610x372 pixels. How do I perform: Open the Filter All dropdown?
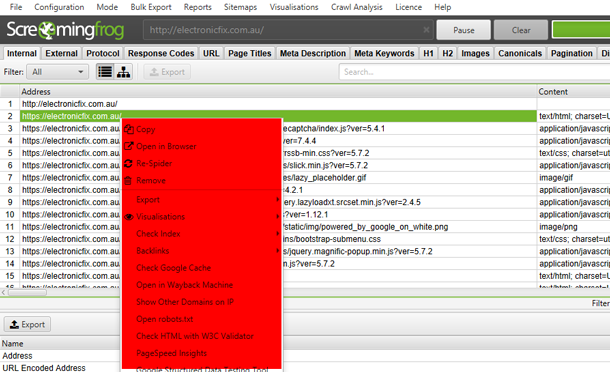(58, 72)
